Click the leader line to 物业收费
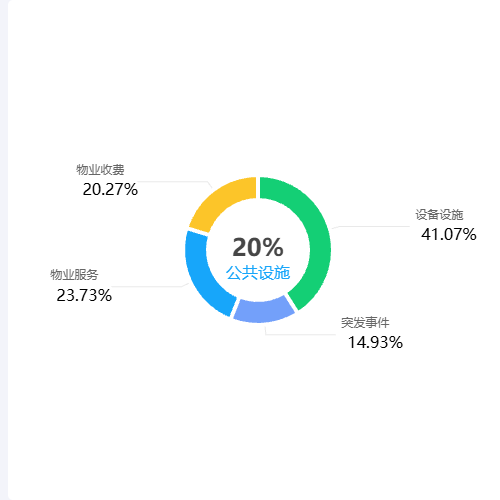Screen dimensions: 500x500 pyautogui.click(x=173, y=182)
